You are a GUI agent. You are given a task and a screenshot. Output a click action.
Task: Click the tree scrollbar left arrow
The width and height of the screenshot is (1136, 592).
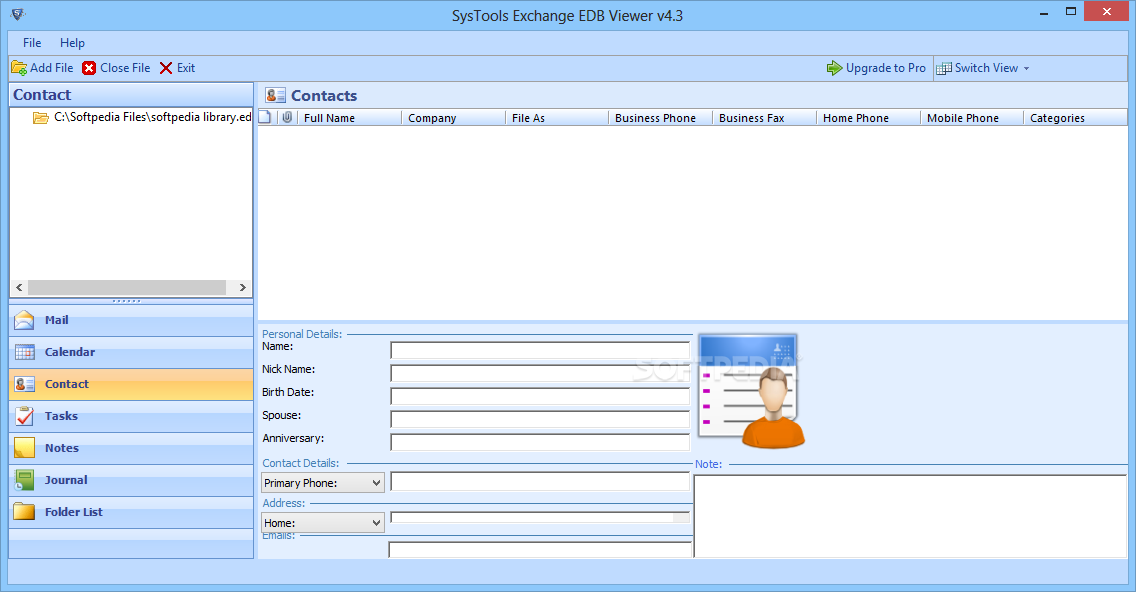(x=19, y=288)
